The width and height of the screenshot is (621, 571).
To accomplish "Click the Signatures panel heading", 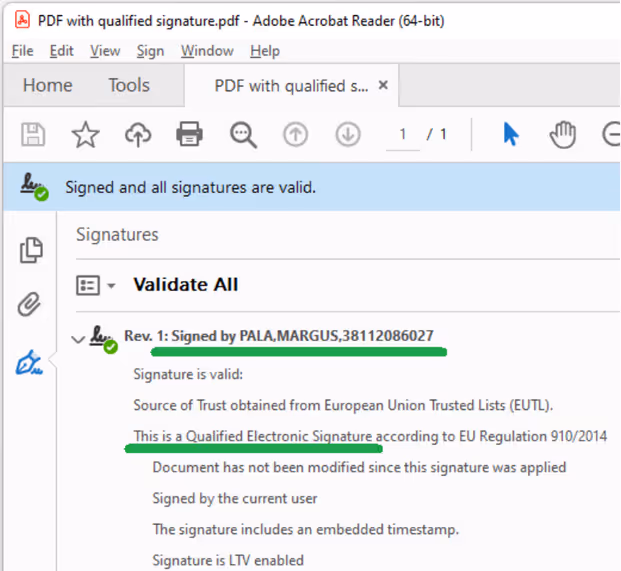I will (x=117, y=234).
